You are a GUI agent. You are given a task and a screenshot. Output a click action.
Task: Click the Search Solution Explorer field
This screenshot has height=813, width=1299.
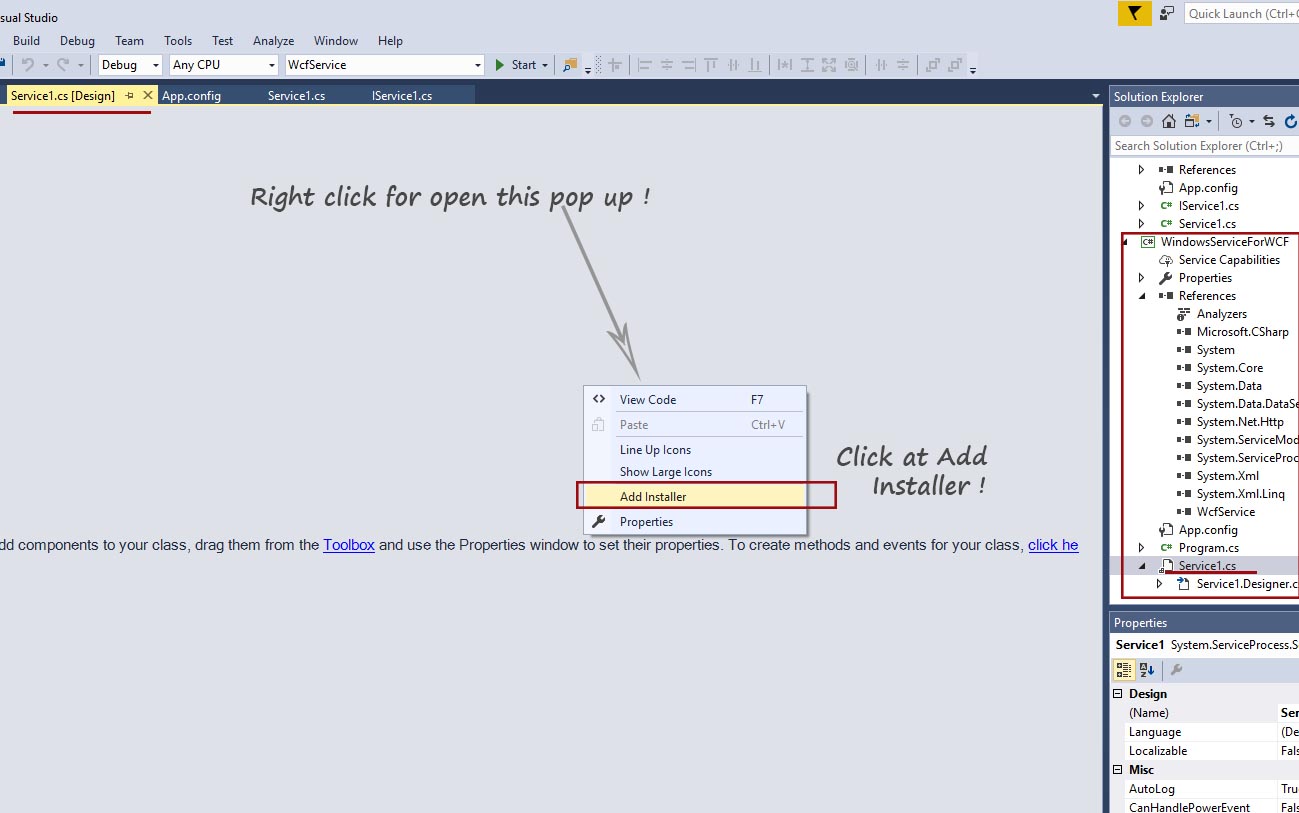(1205, 146)
